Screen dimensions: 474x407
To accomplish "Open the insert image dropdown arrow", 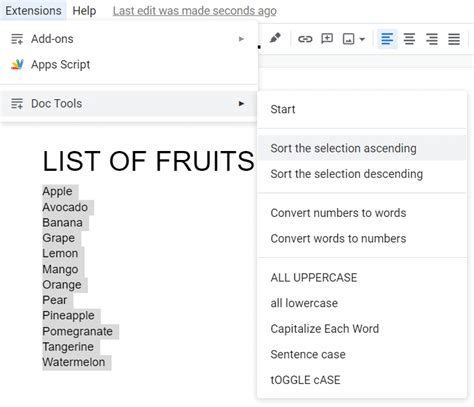I will point(362,39).
